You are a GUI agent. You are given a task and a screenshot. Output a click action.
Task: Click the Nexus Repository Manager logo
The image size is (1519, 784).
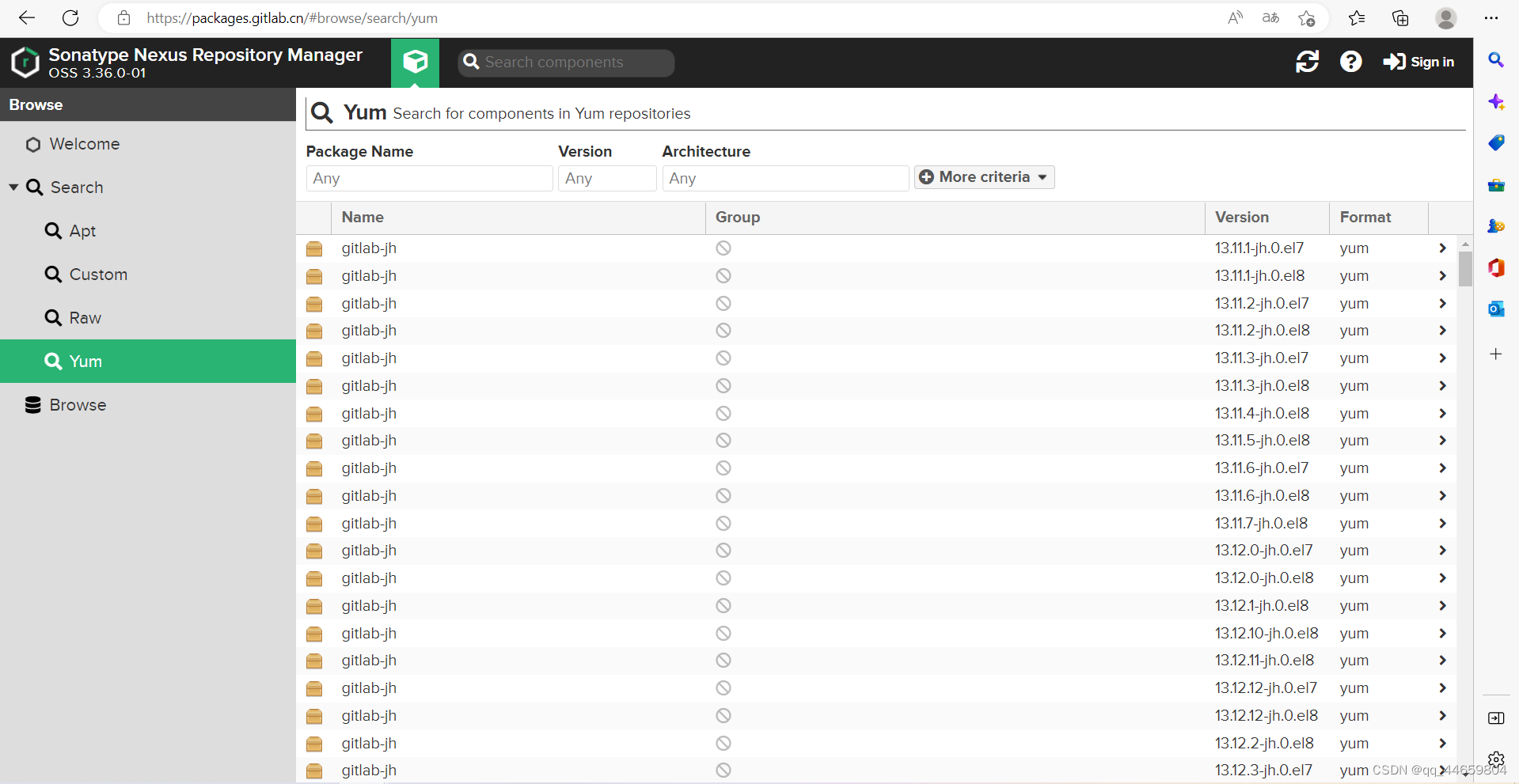[25, 62]
